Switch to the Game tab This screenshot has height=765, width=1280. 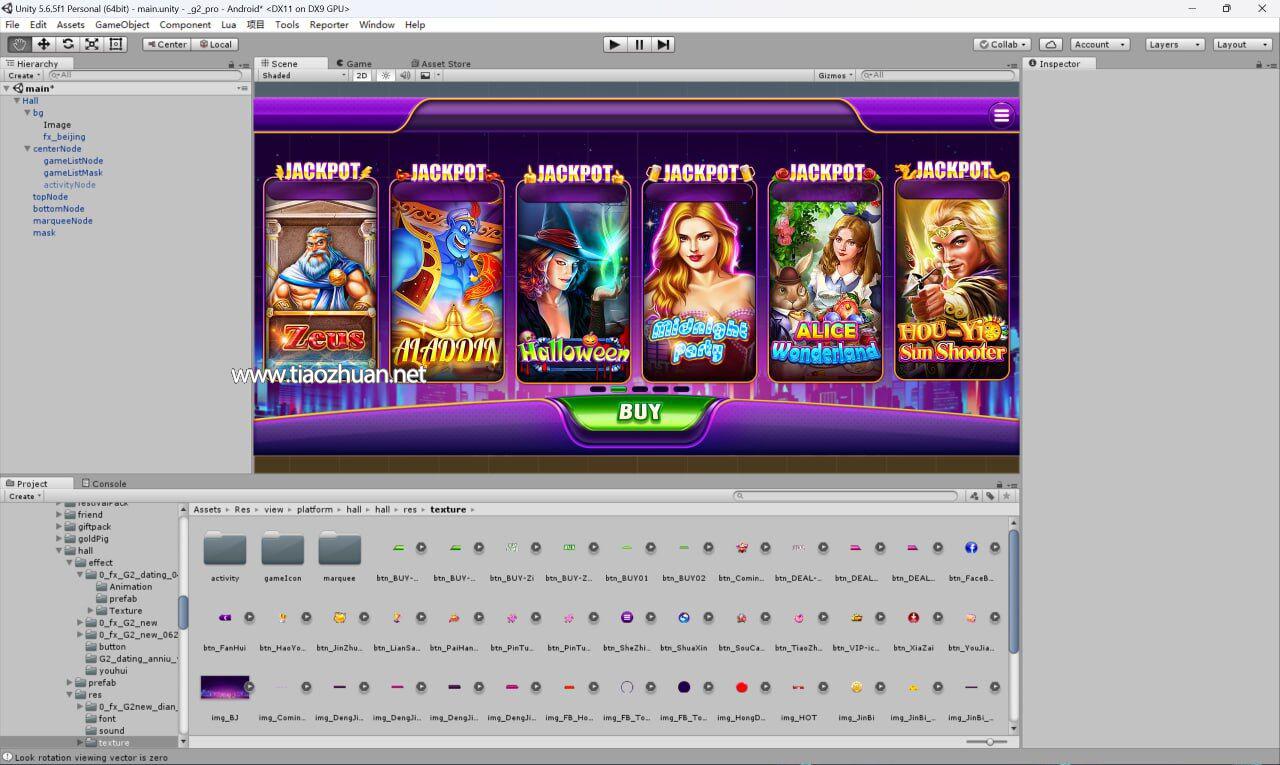click(353, 63)
